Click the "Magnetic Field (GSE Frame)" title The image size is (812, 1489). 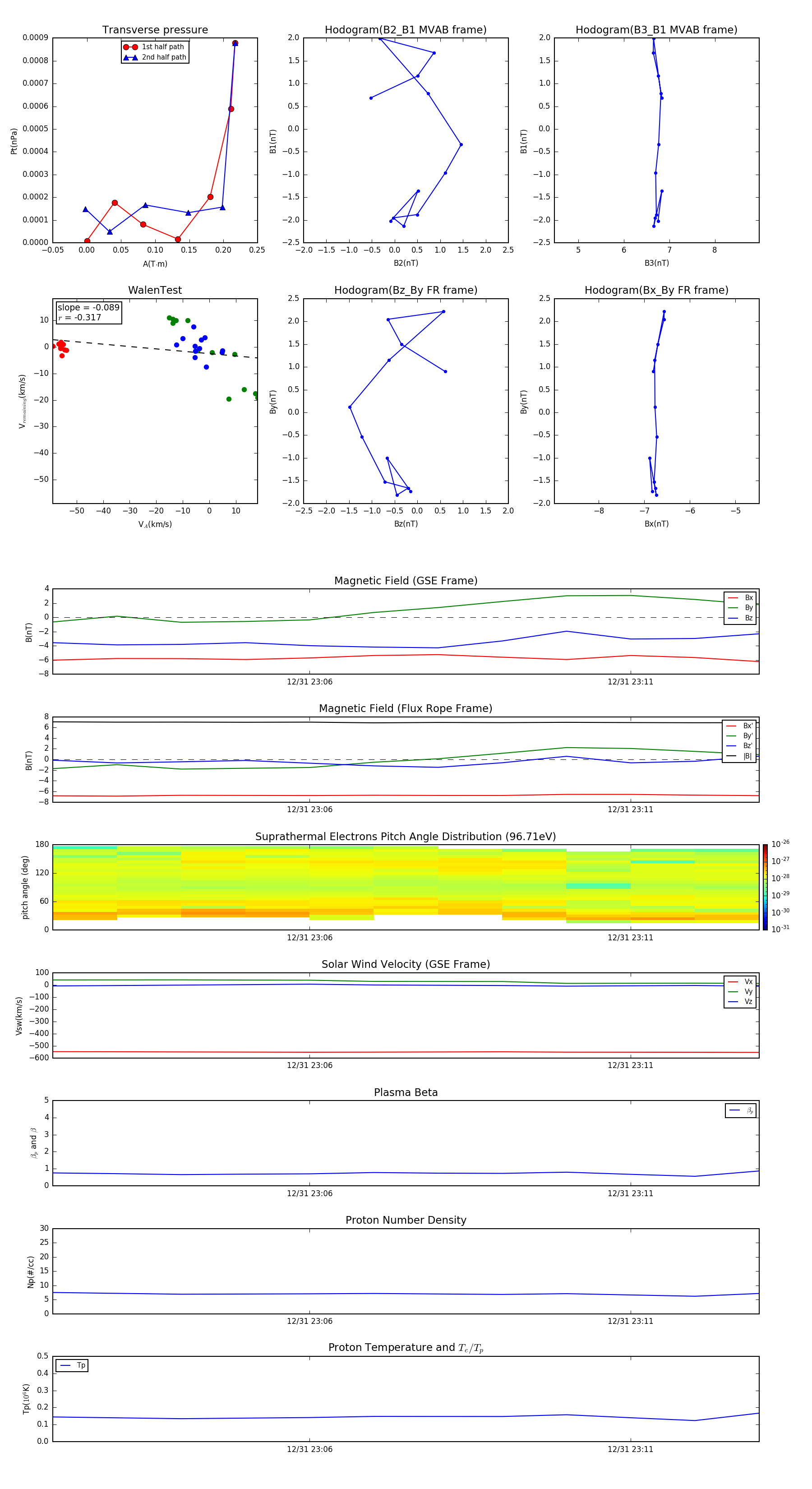coord(406,581)
